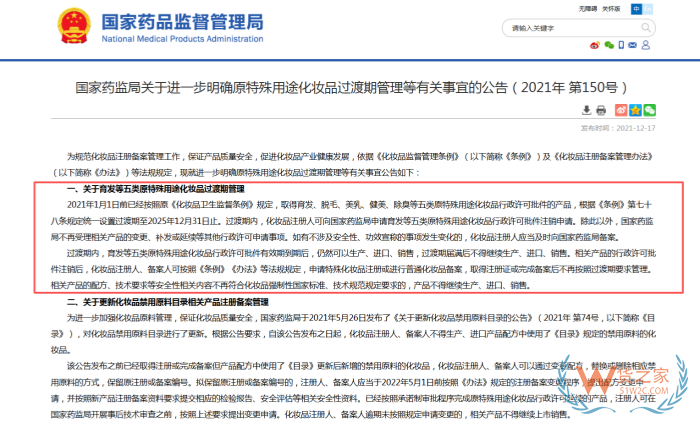This screenshot has height=427, width=700.
Task: Open 无障碍 accessibility mode link
Action: [588, 9]
